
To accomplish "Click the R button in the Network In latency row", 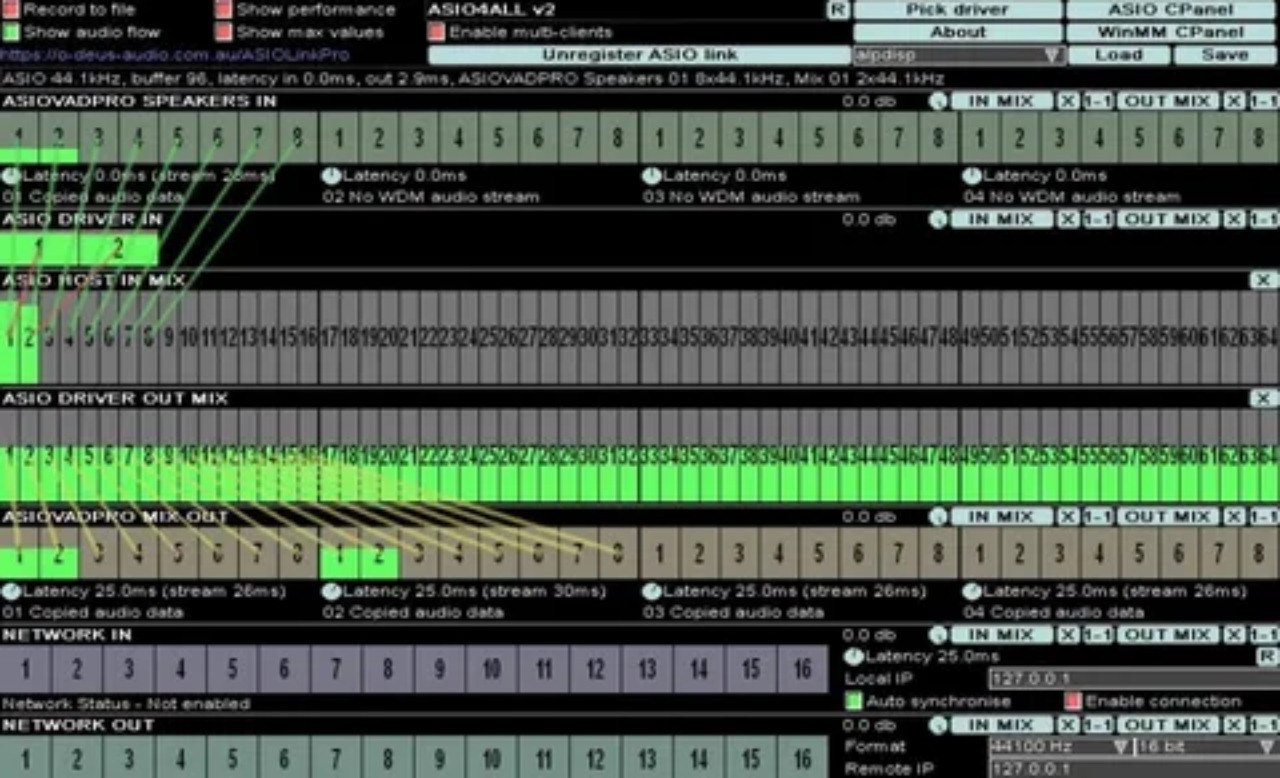I will [x=1266, y=657].
